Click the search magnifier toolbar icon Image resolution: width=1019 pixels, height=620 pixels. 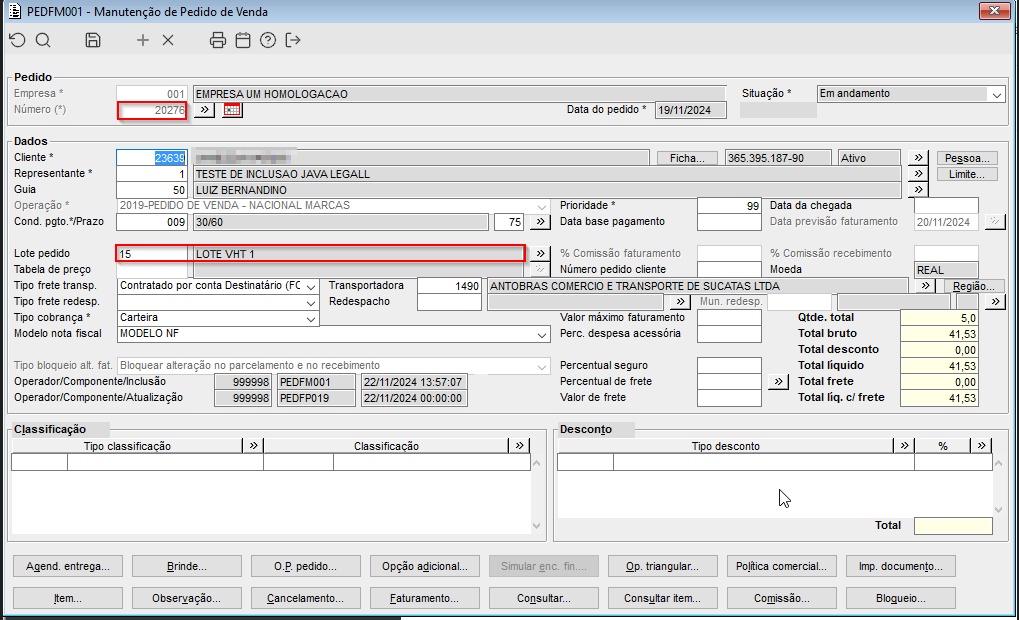[43, 40]
